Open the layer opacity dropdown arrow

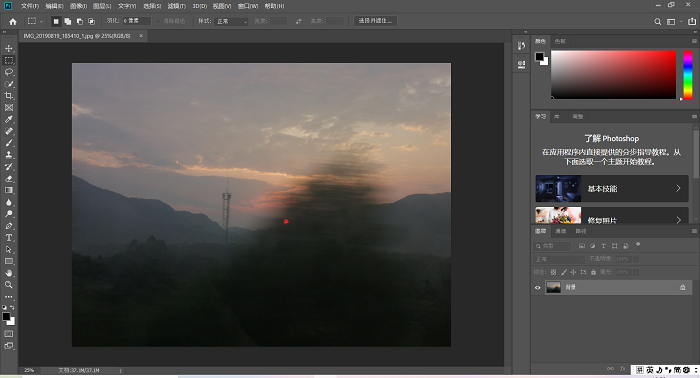pos(636,259)
